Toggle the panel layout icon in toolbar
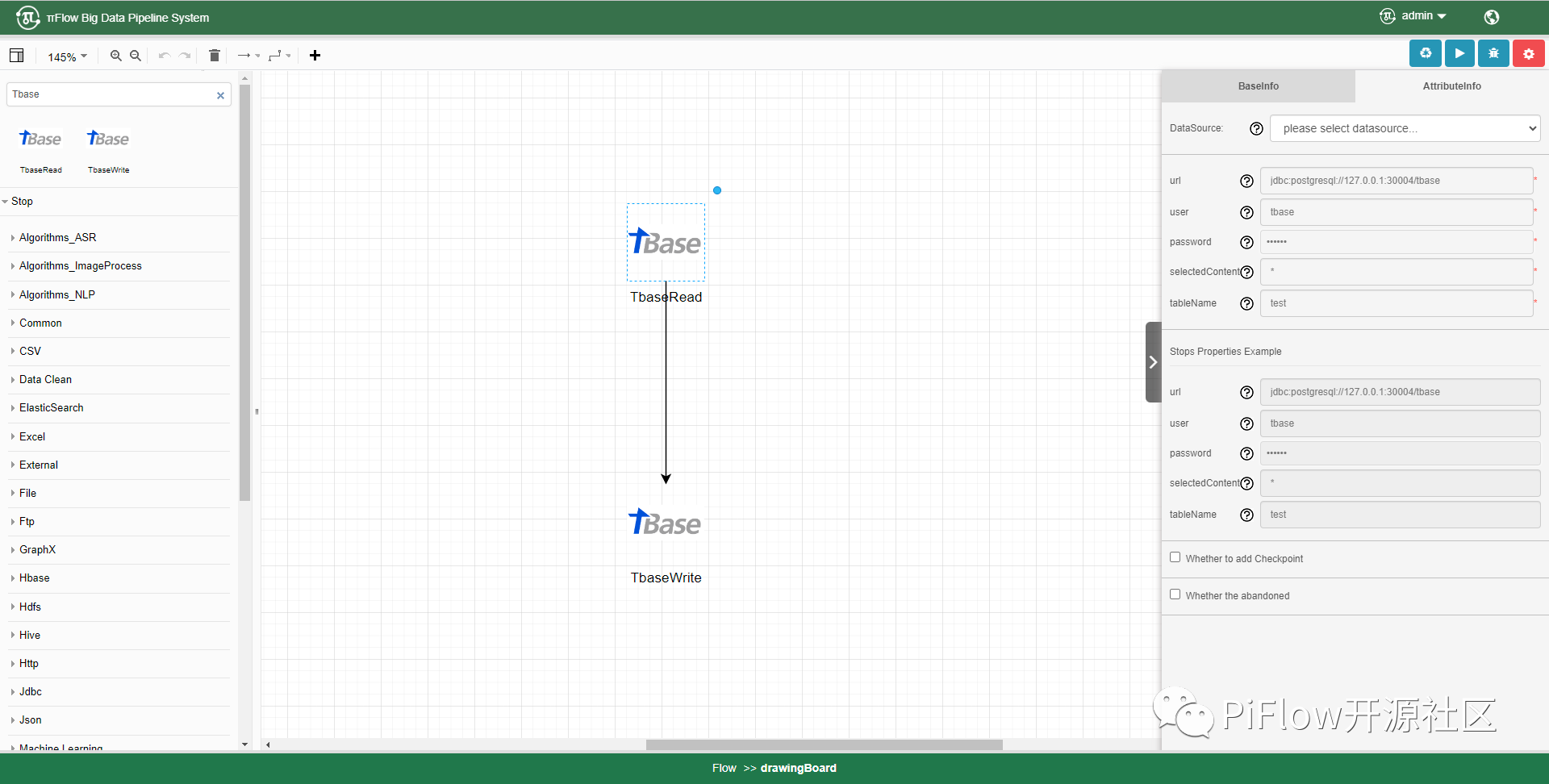This screenshot has width=1549, height=784. [x=16, y=56]
